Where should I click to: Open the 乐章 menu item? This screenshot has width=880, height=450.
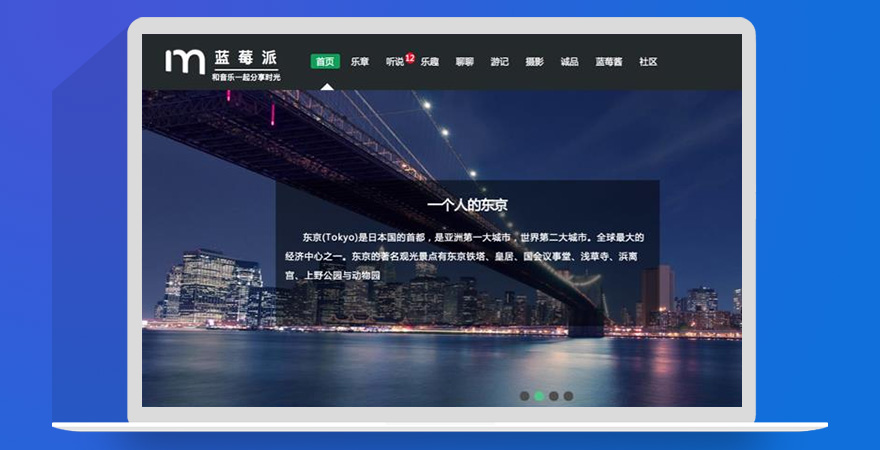[x=360, y=62]
